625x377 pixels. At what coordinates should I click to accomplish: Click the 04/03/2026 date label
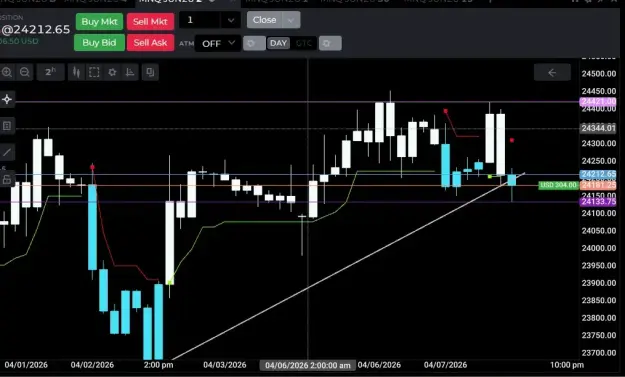pos(224,365)
